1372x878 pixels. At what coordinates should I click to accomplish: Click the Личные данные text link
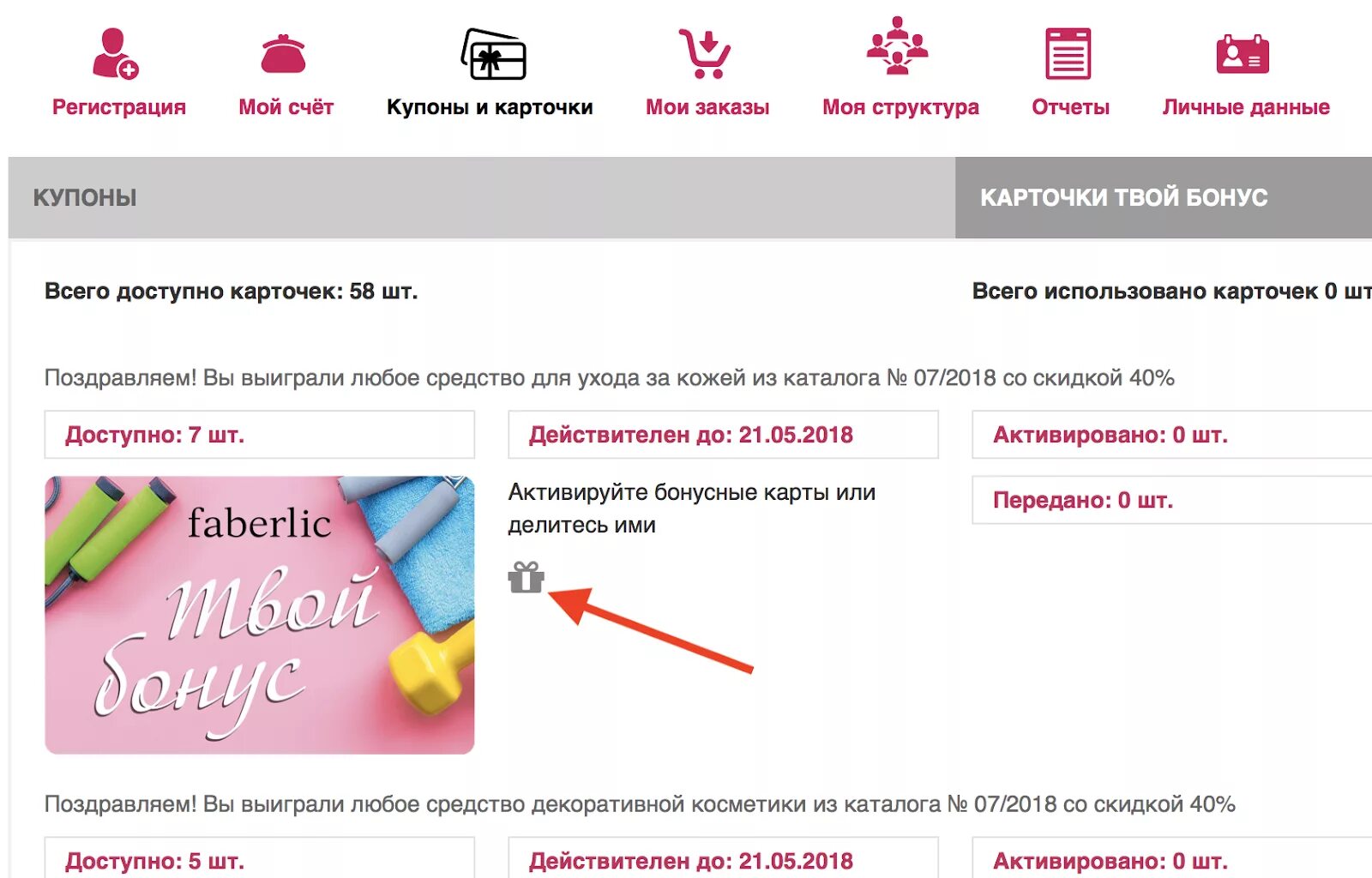coord(1246,107)
